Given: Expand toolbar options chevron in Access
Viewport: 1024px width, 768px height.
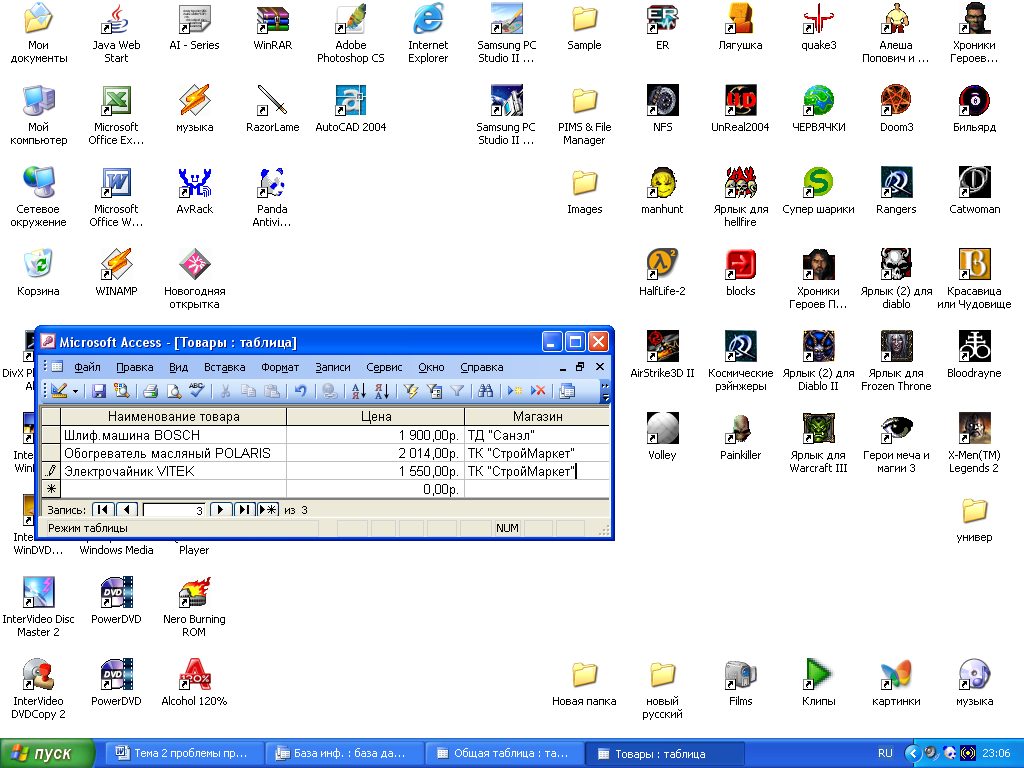Looking at the screenshot, I should [x=605, y=391].
